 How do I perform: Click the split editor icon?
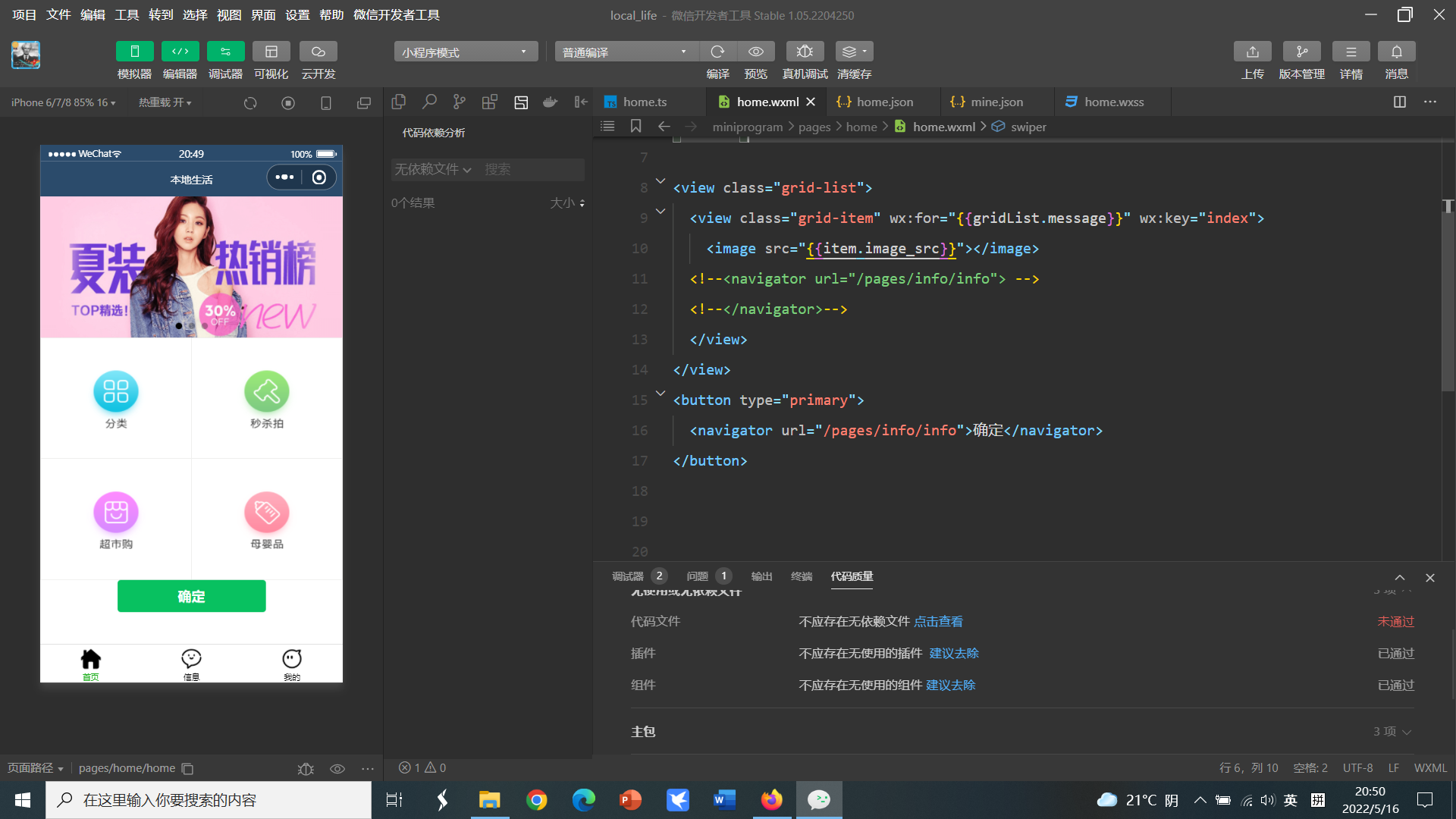coord(1400,102)
